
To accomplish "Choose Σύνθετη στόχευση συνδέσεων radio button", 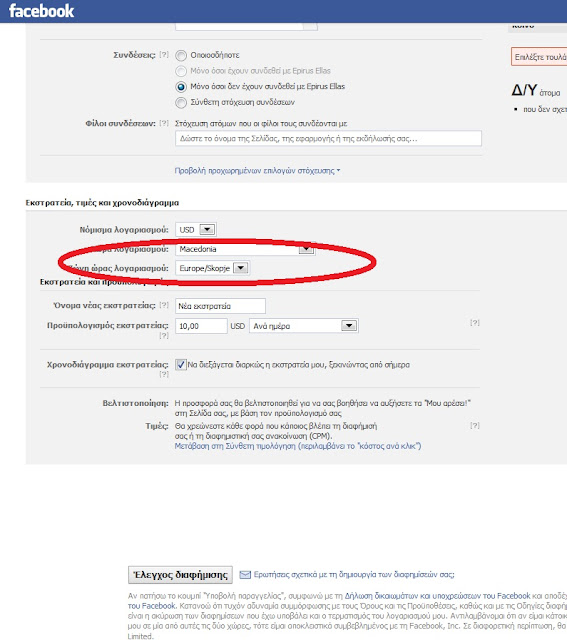I will pyautogui.click(x=181, y=102).
